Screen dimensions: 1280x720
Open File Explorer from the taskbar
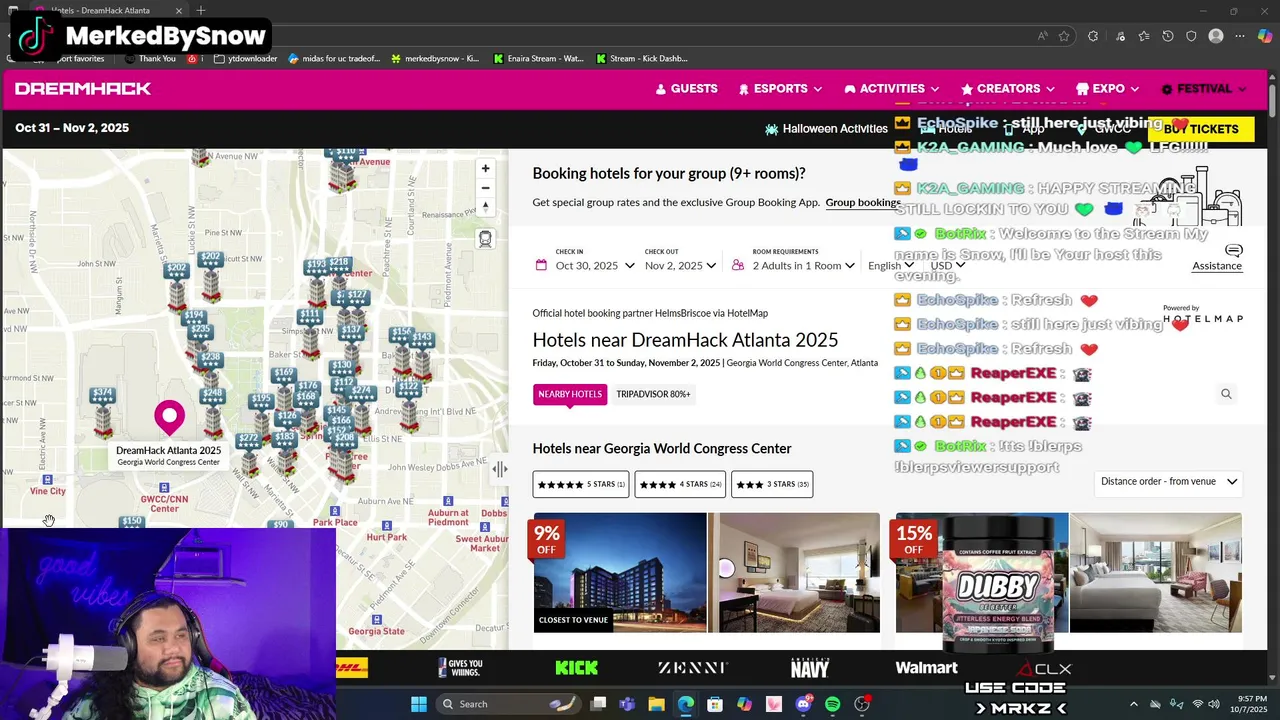pyautogui.click(x=656, y=704)
